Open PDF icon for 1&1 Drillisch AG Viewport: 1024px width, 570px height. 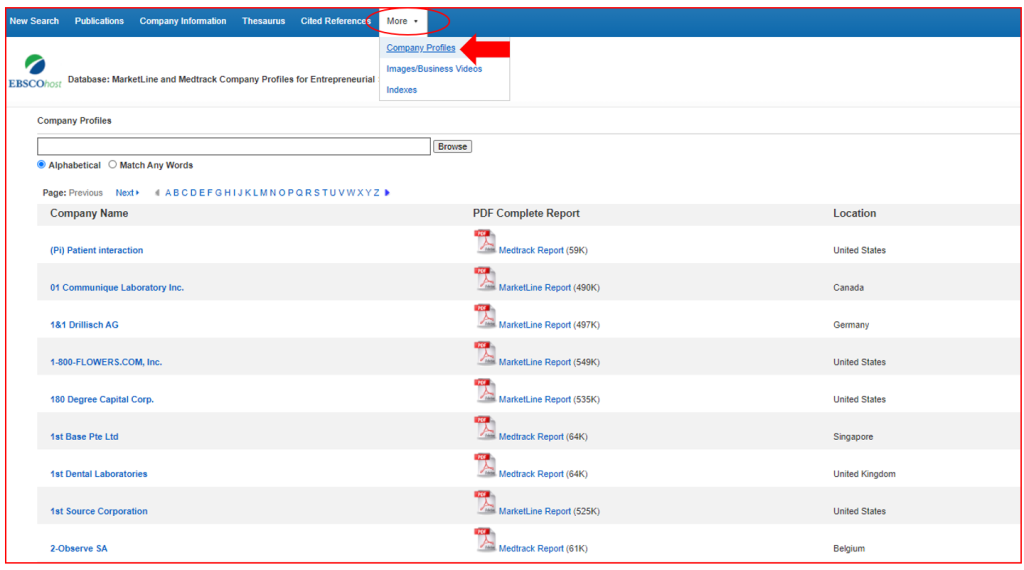[x=485, y=316]
